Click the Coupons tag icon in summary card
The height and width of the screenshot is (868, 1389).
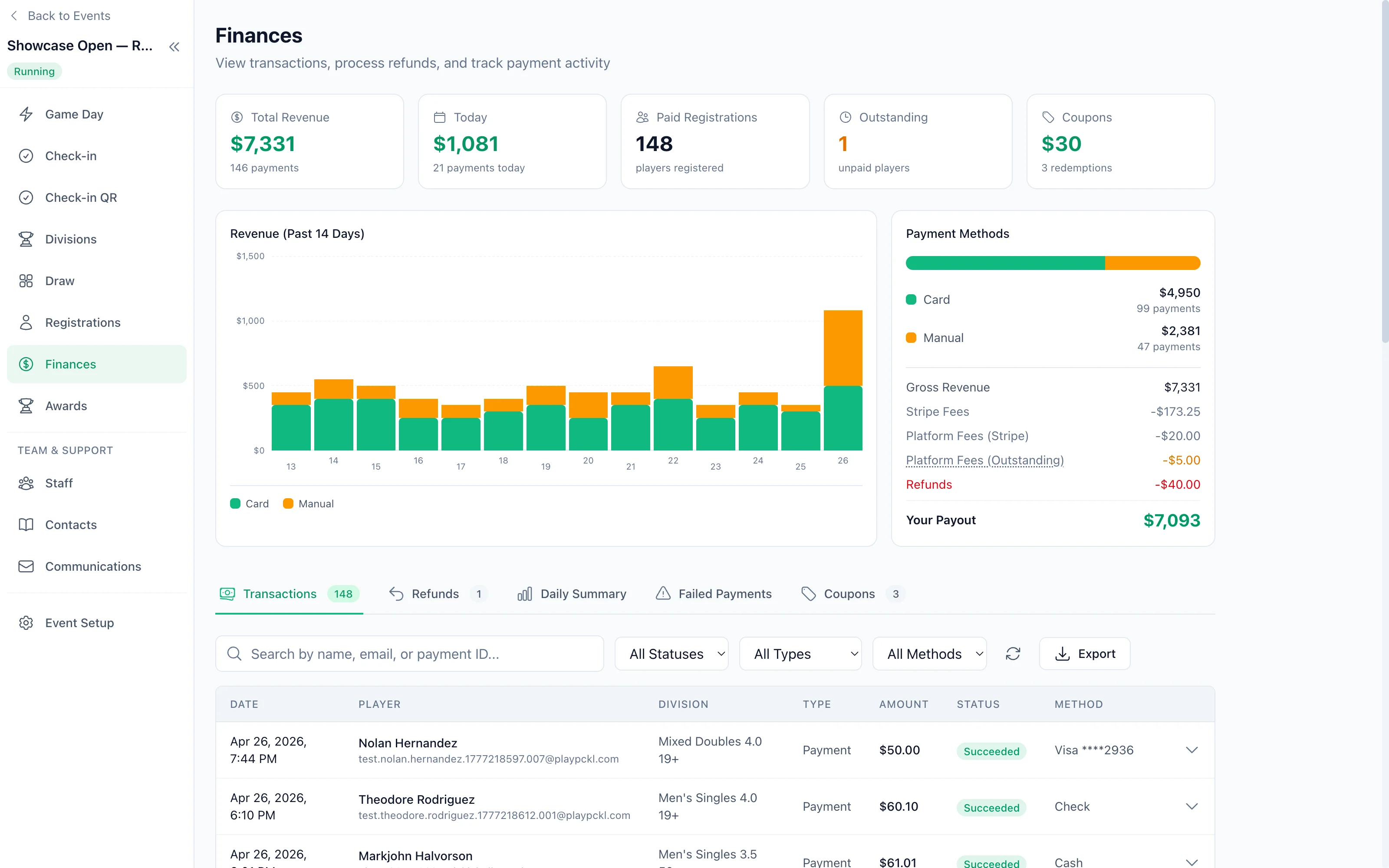(x=1048, y=117)
